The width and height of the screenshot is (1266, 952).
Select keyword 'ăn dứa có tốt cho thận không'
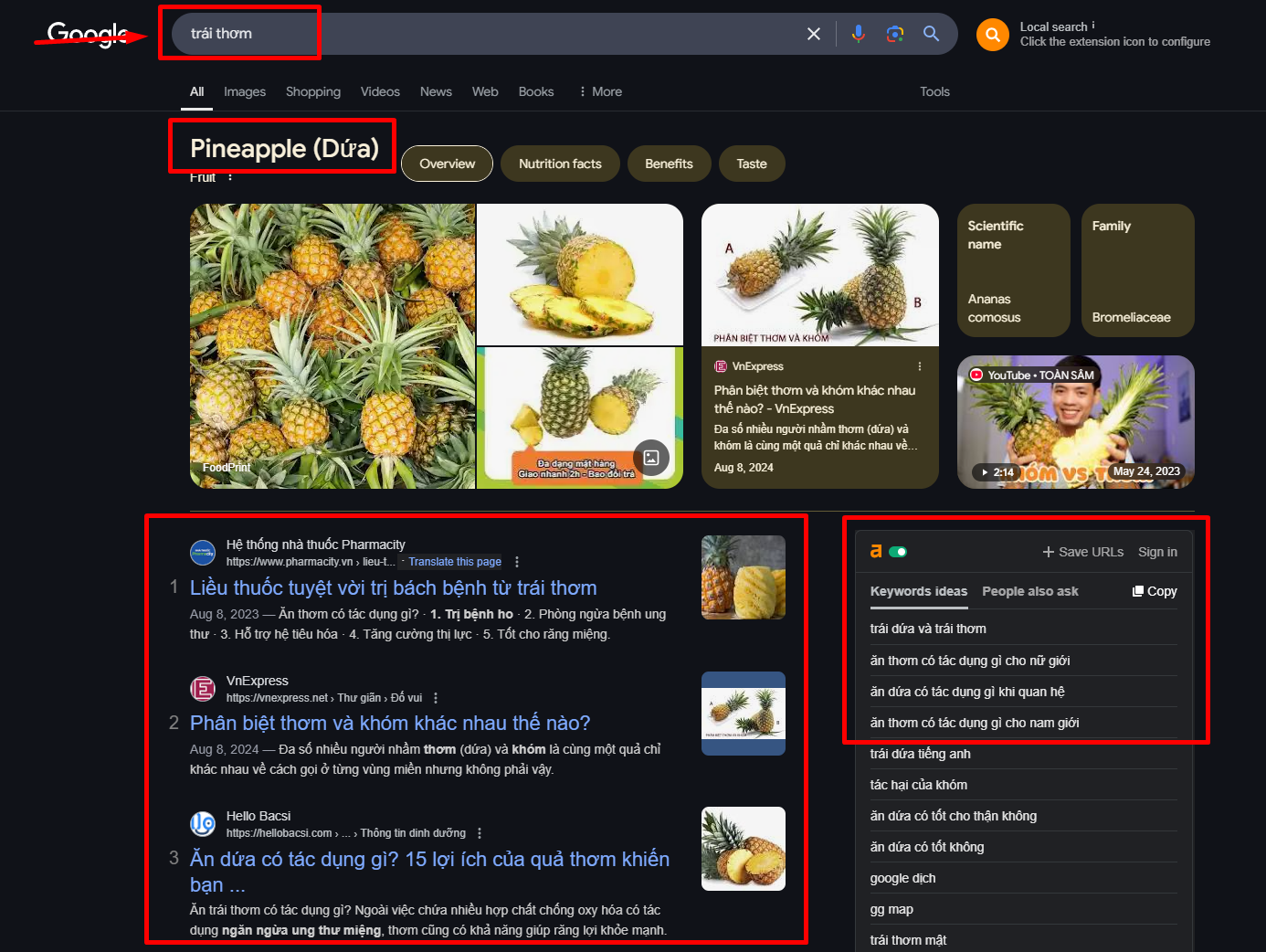tap(954, 816)
